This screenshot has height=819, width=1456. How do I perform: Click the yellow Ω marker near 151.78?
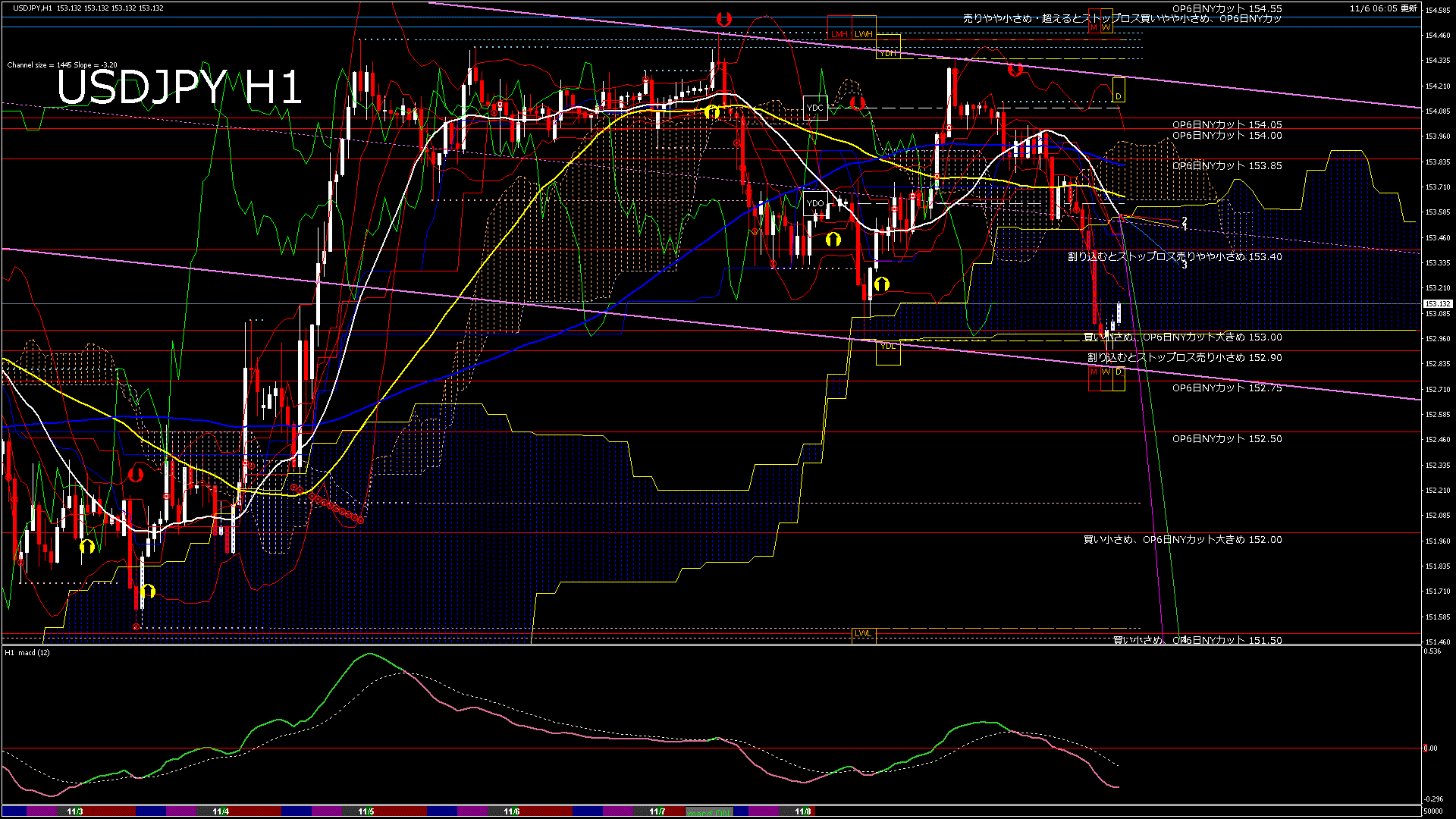tap(149, 591)
